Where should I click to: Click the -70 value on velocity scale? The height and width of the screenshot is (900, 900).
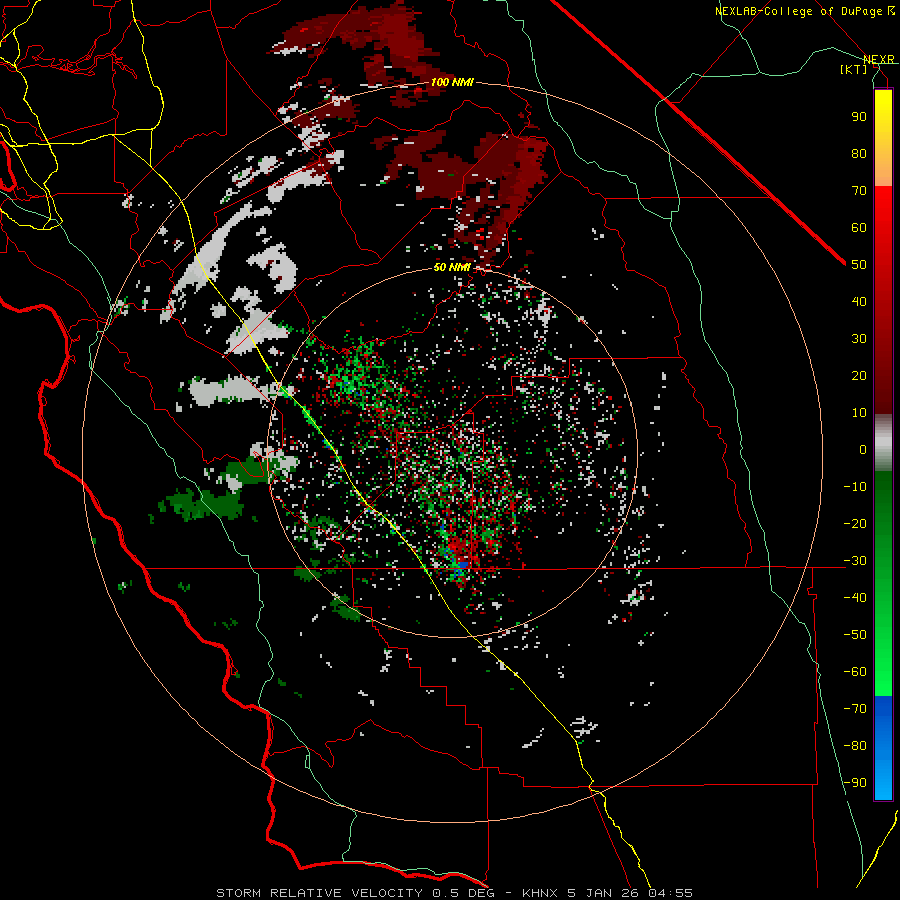[855, 709]
